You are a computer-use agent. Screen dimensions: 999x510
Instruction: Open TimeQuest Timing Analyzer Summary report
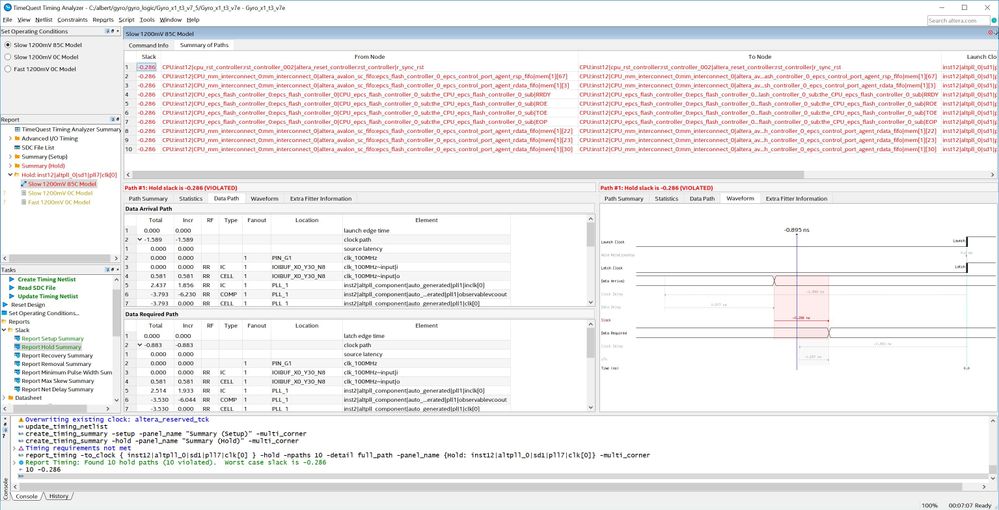(x=70, y=130)
